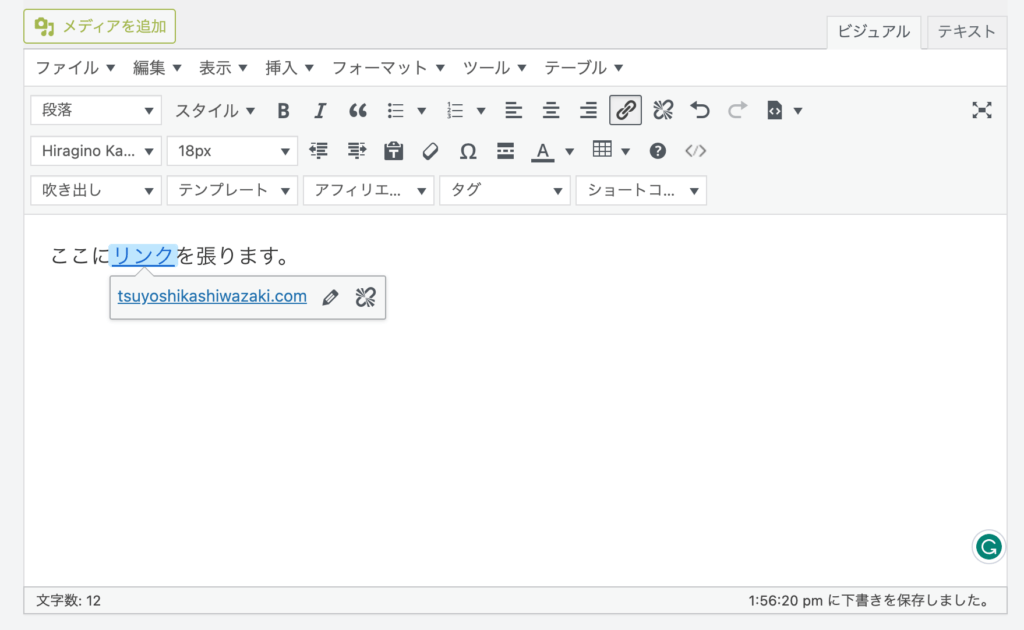1024x630 pixels.
Task: Edit the link via the pencil icon
Action: [331, 297]
